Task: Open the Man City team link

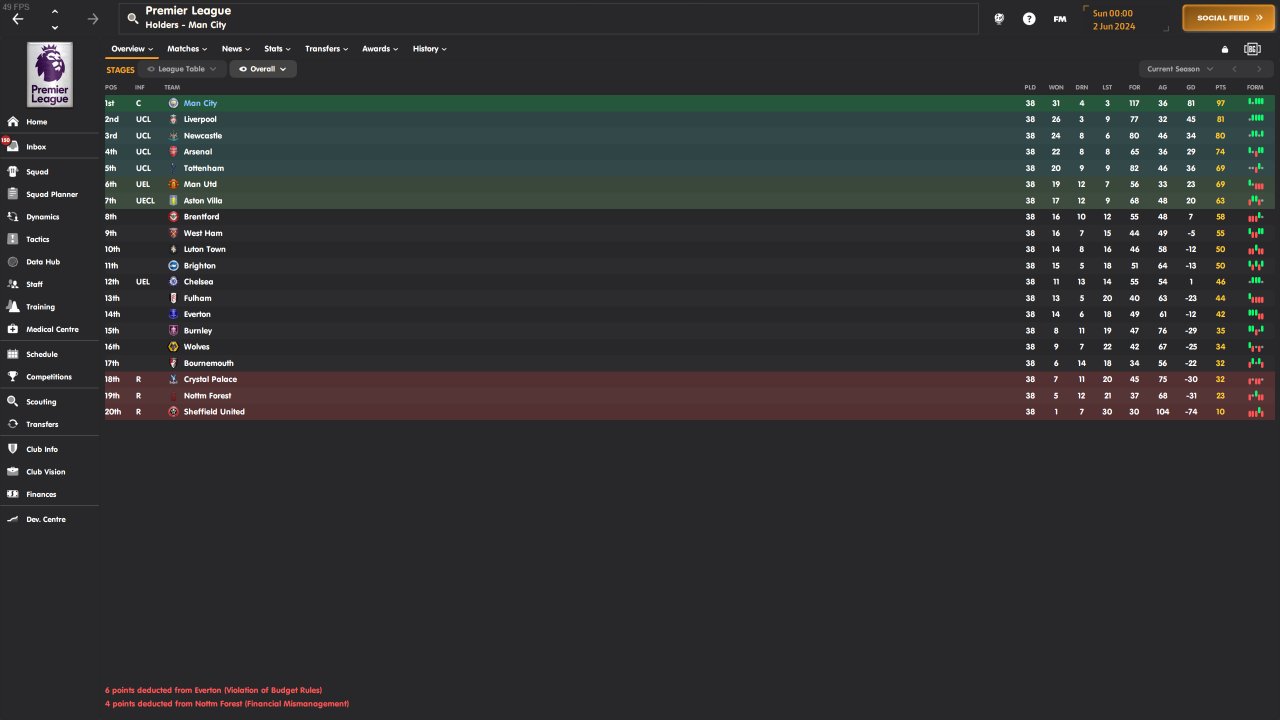Action: [x=200, y=103]
